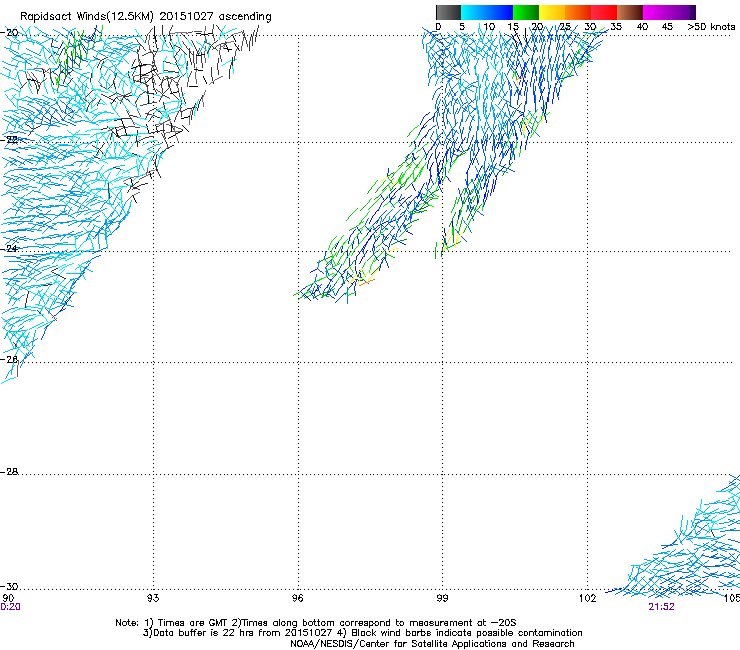Click the "102" longitude axis label
This screenshot has width=740, height=650.
(x=587, y=598)
